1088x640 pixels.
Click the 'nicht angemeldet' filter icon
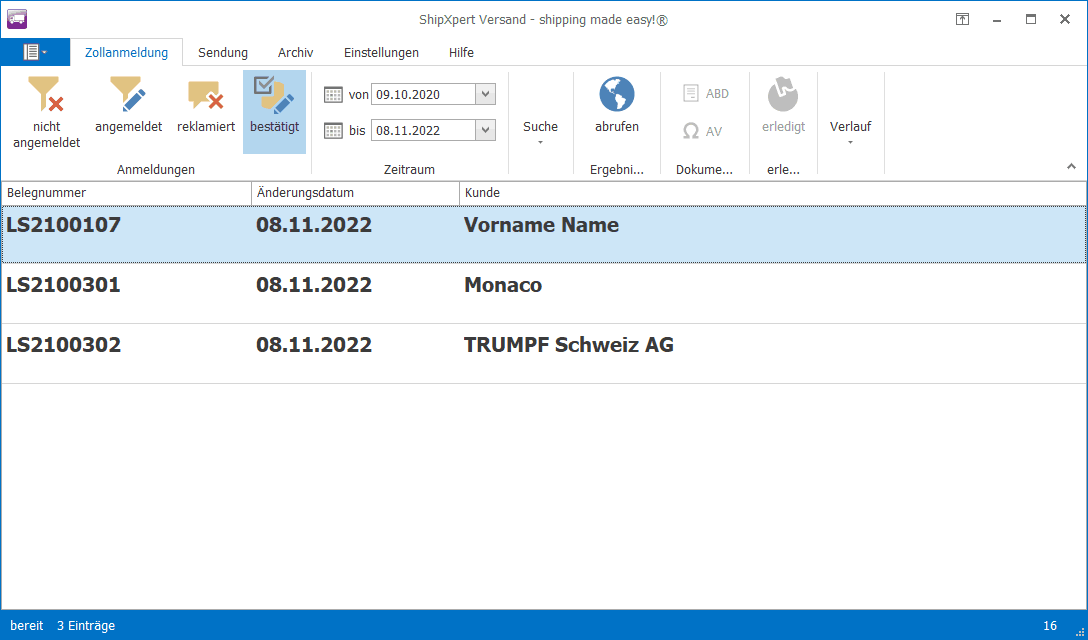[x=46, y=95]
